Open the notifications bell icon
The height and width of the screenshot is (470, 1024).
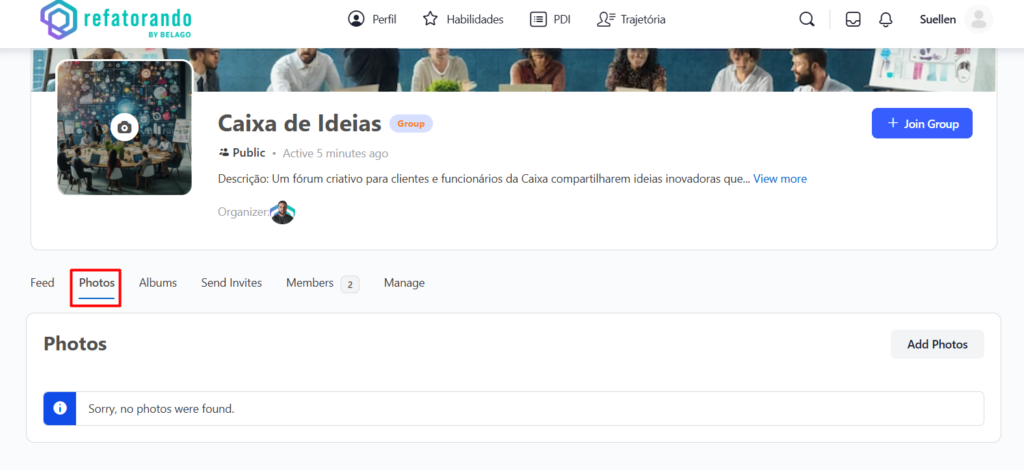[x=885, y=19]
